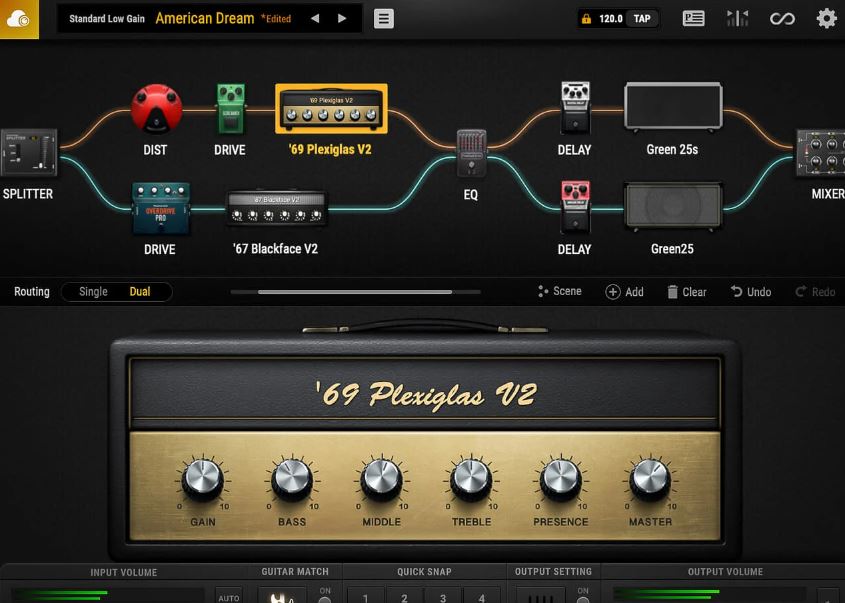
Task: Open the Output Setting icon
Action: (x=541, y=596)
